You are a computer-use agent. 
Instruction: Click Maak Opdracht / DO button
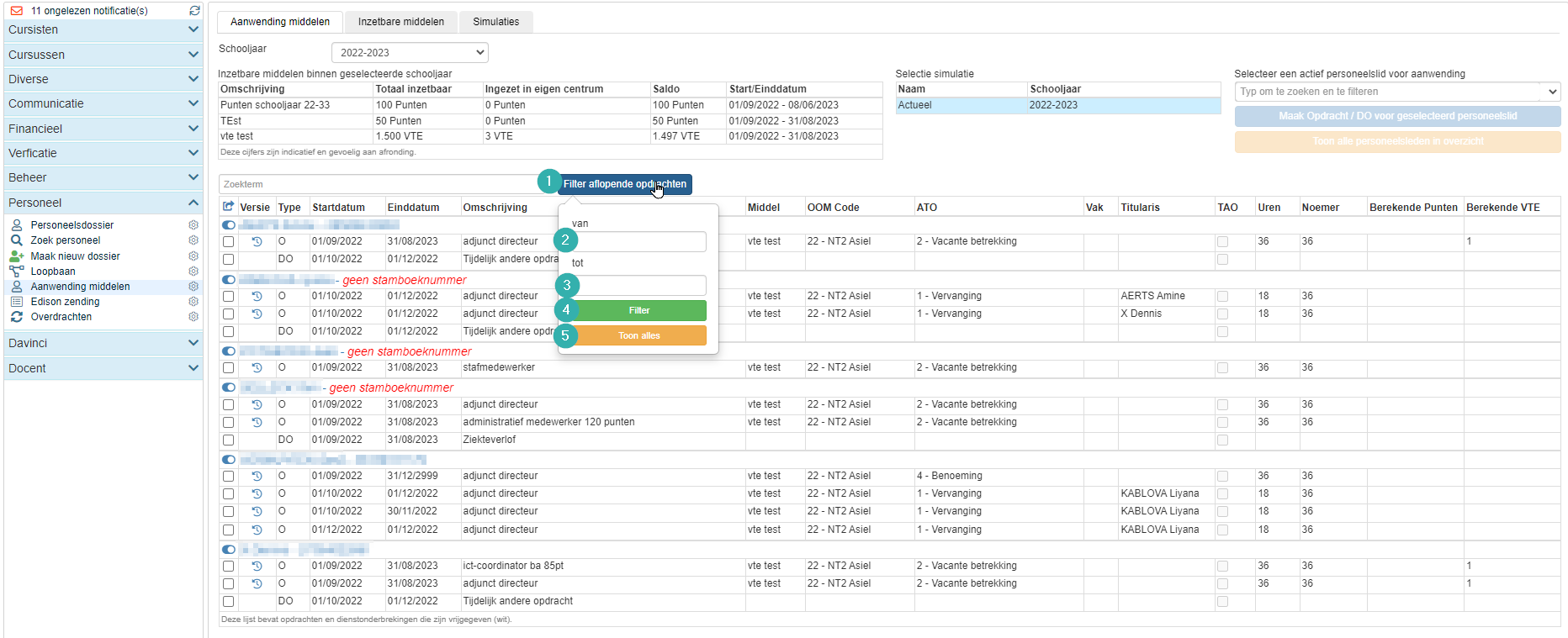pyautogui.click(x=1397, y=116)
